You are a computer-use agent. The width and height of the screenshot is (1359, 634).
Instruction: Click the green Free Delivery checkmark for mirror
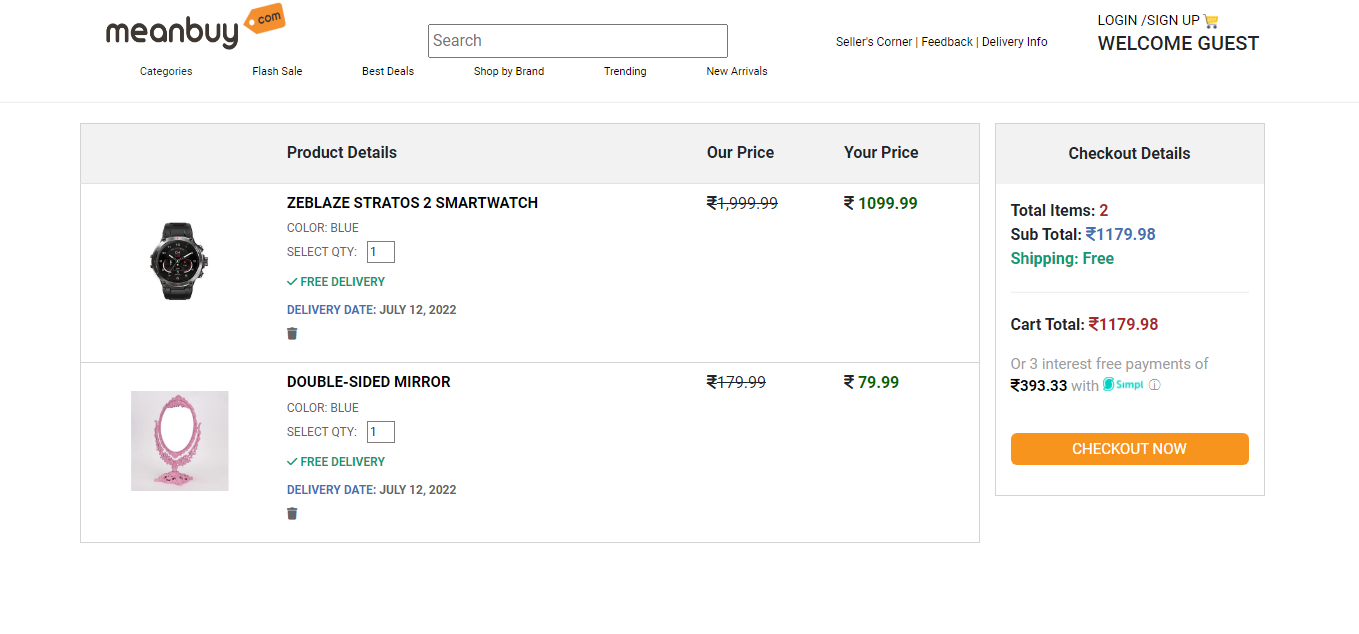click(x=292, y=462)
